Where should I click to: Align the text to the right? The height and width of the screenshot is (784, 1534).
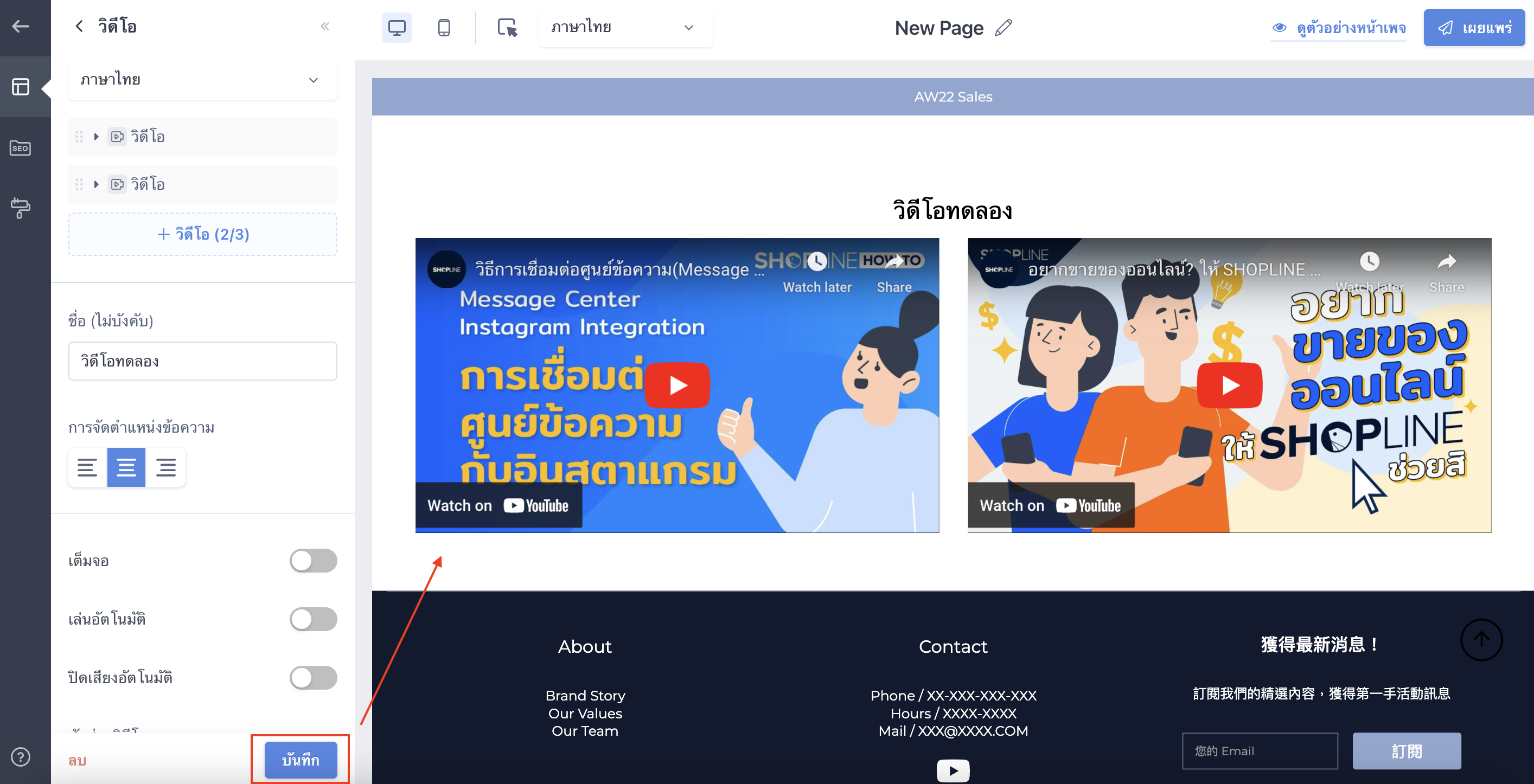tap(165, 467)
